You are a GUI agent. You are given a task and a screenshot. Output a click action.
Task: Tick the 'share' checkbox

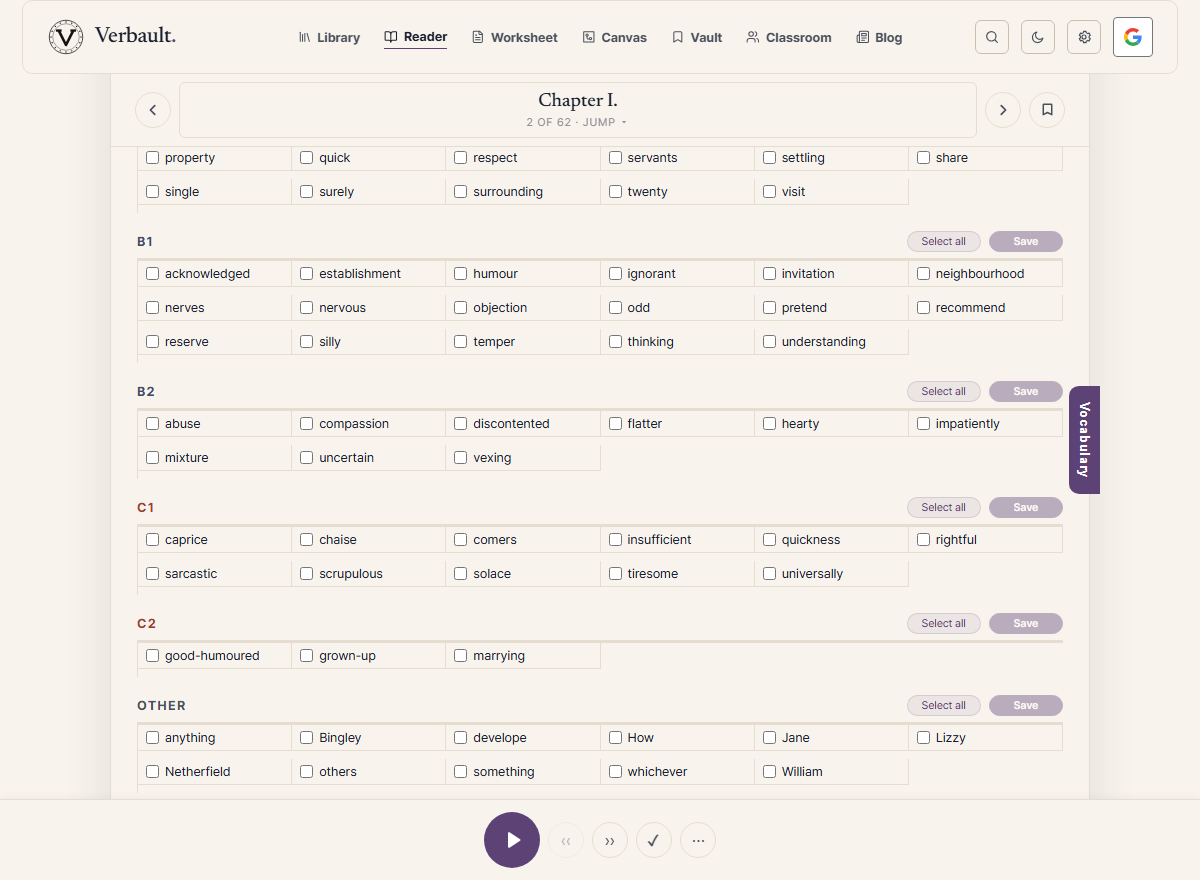(x=924, y=157)
